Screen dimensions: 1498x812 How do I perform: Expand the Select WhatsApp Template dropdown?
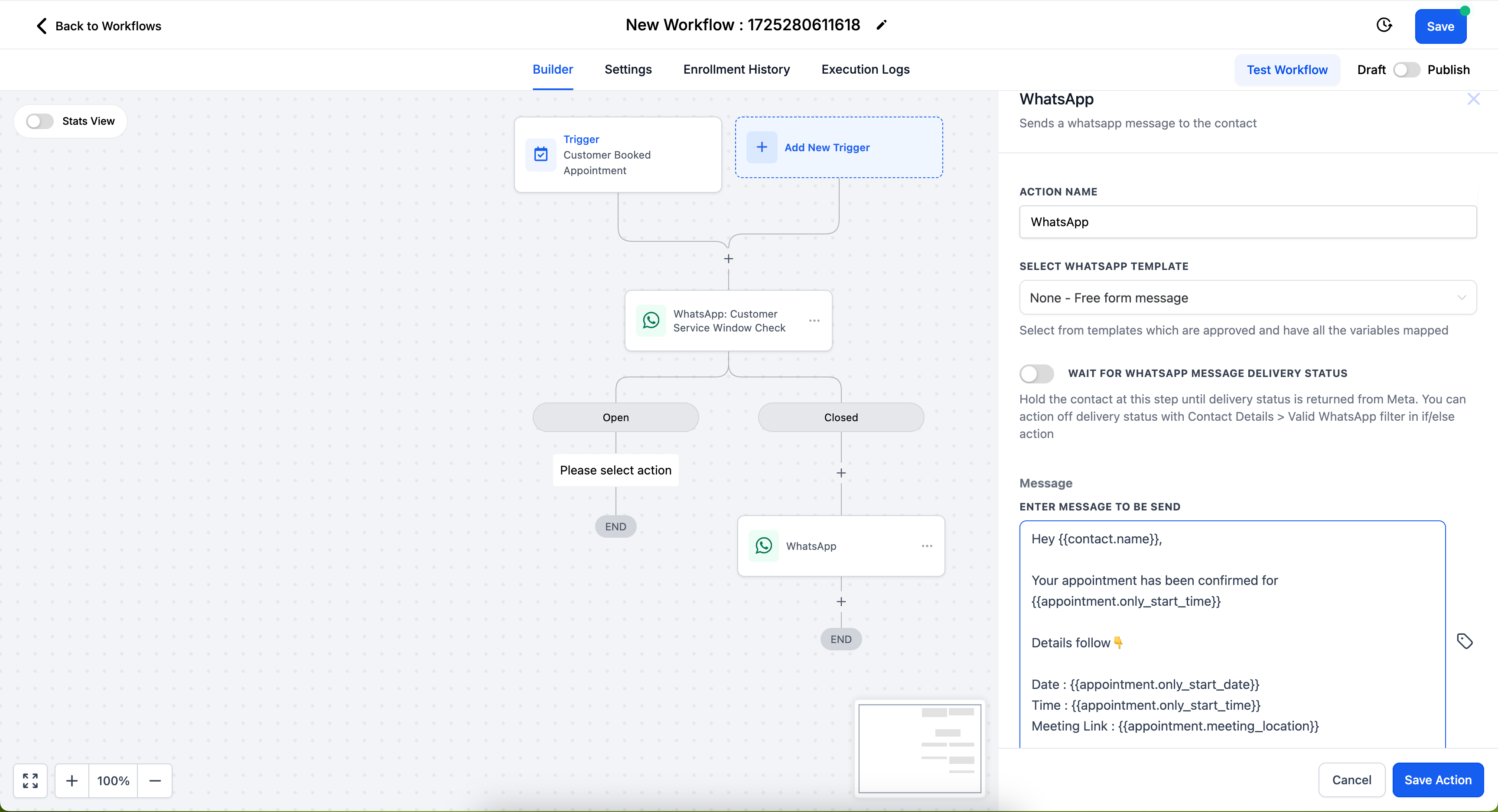pos(1247,297)
